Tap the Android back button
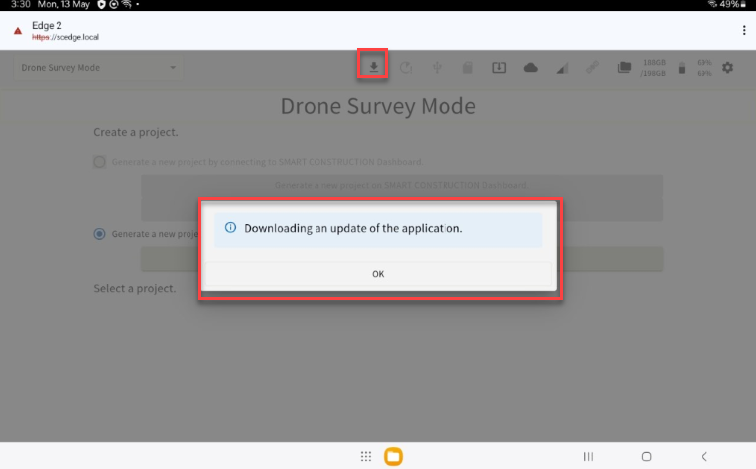756x469 pixels. (x=704, y=456)
